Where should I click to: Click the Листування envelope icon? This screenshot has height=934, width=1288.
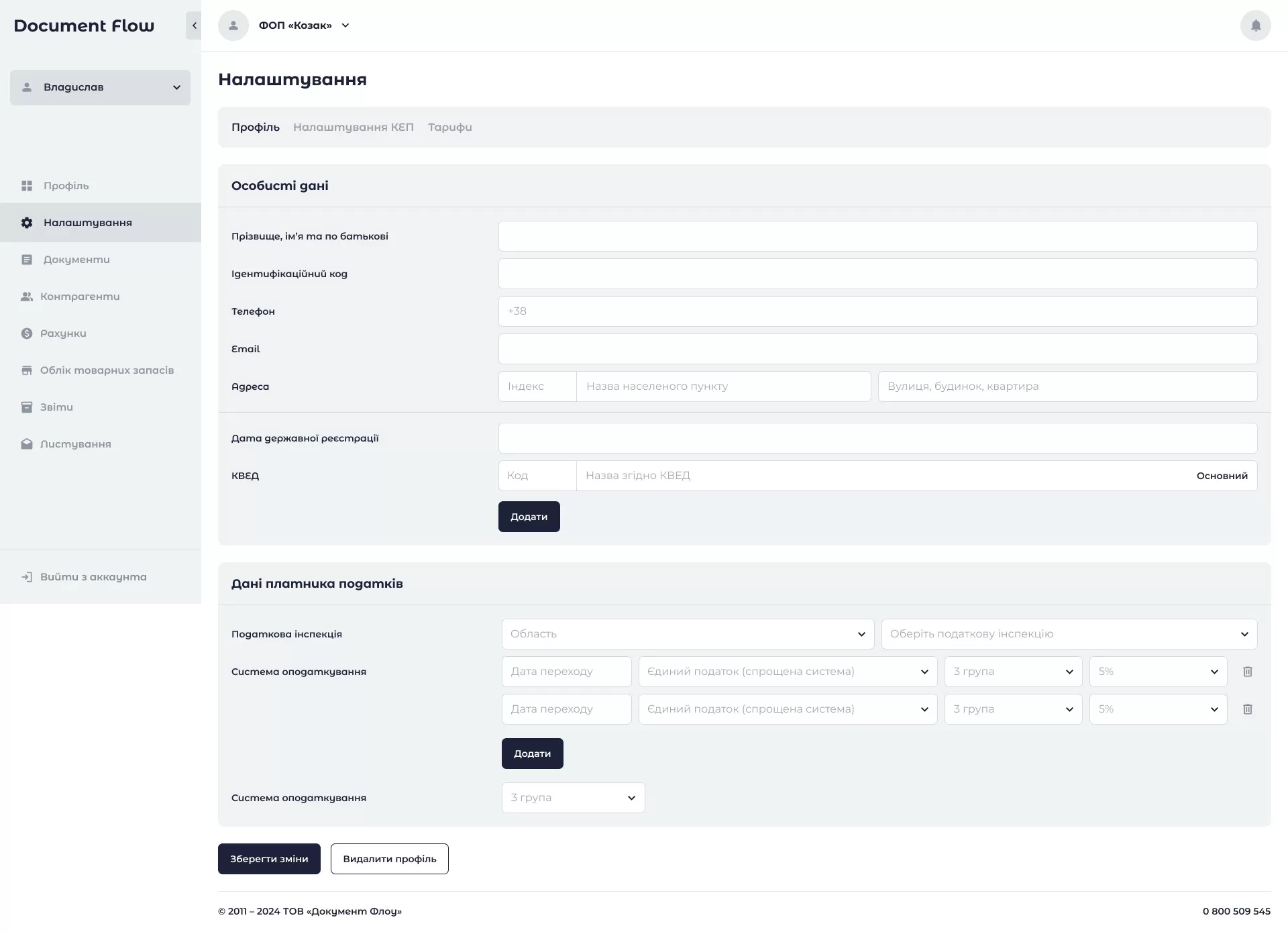click(27, 444)
